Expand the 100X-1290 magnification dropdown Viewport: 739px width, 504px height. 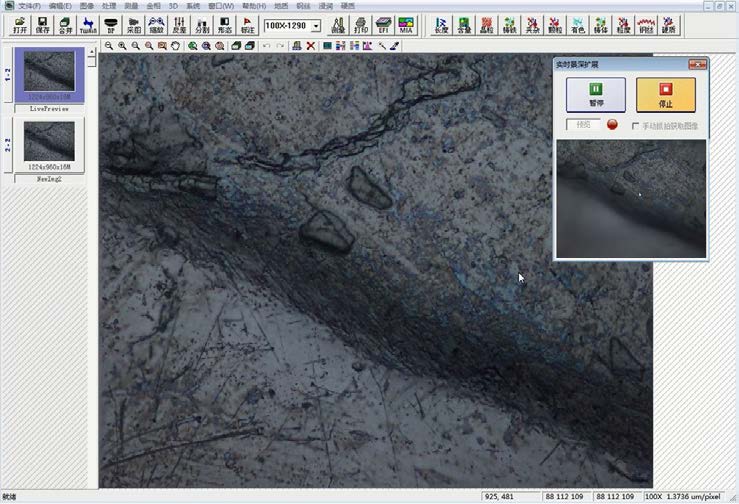tap(316, 25)
